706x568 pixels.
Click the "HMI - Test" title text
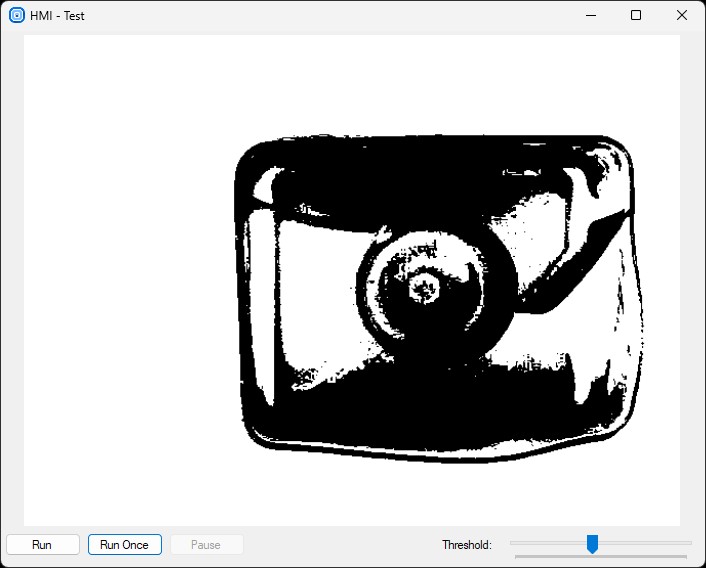[x=58, y=15]
